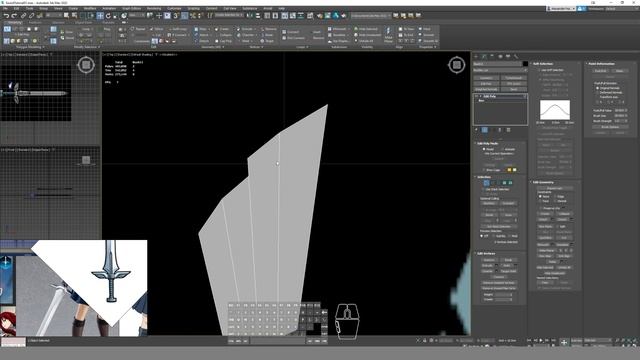Click Pin Stack icon below modifier stack
The width and height of the screenshot is (640, 360).
click(x=476, y=130)
